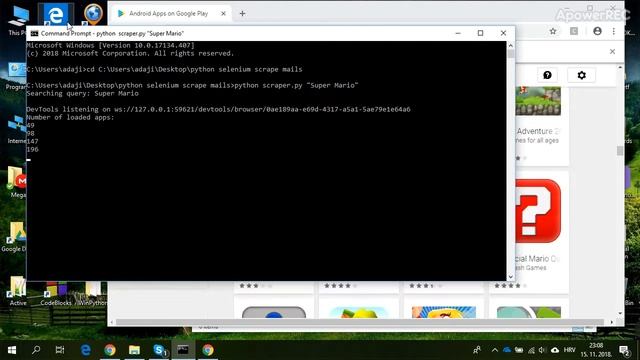Click the Chrome horizontal scrollbar at bottom
Viewport: 640px width, 360px height.
pos(360,322)
